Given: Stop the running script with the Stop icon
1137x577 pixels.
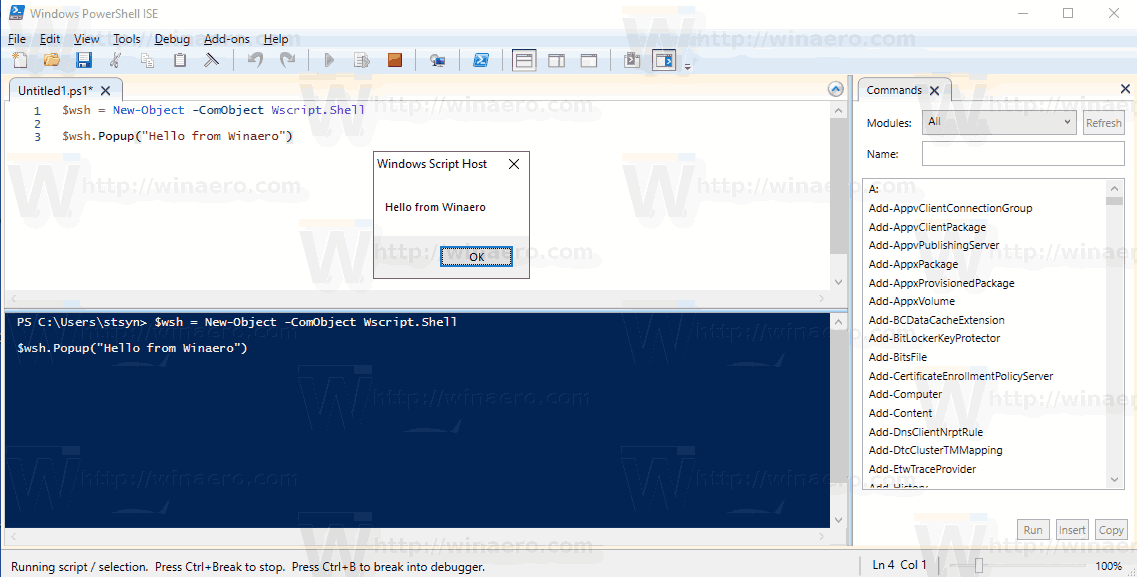Looking at the screenshot, I should pos(394,60).
